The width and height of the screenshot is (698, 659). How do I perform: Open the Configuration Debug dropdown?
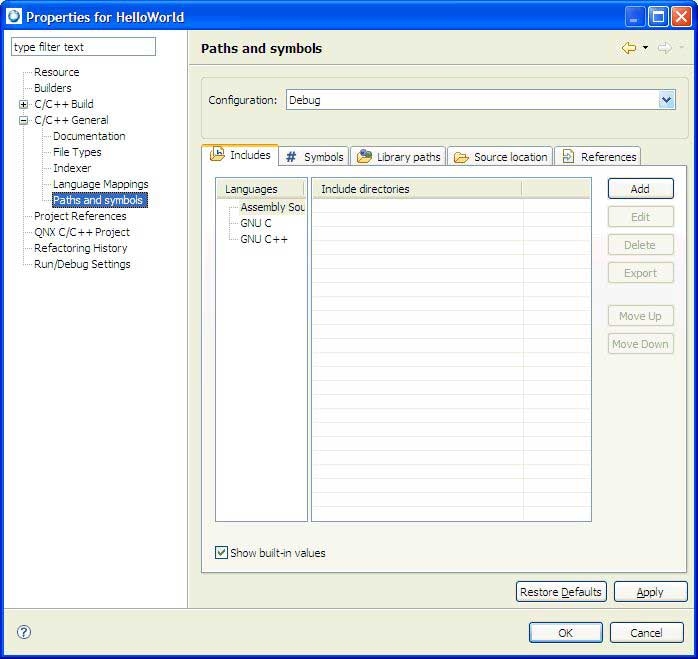tap(666, 100)
